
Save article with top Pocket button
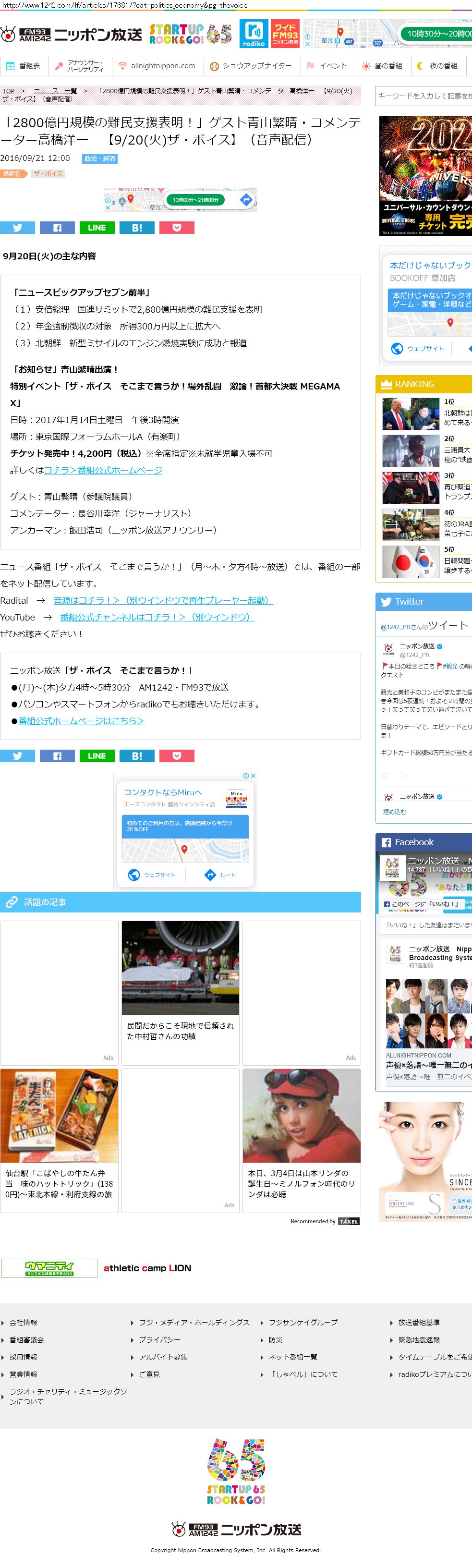click(177, 228)
